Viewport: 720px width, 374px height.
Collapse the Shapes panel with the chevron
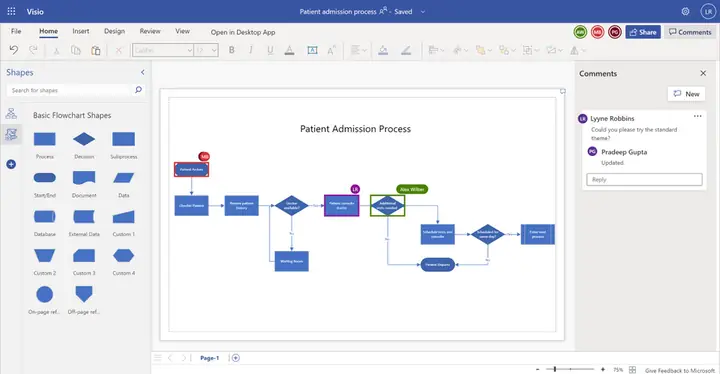(143, 72)
